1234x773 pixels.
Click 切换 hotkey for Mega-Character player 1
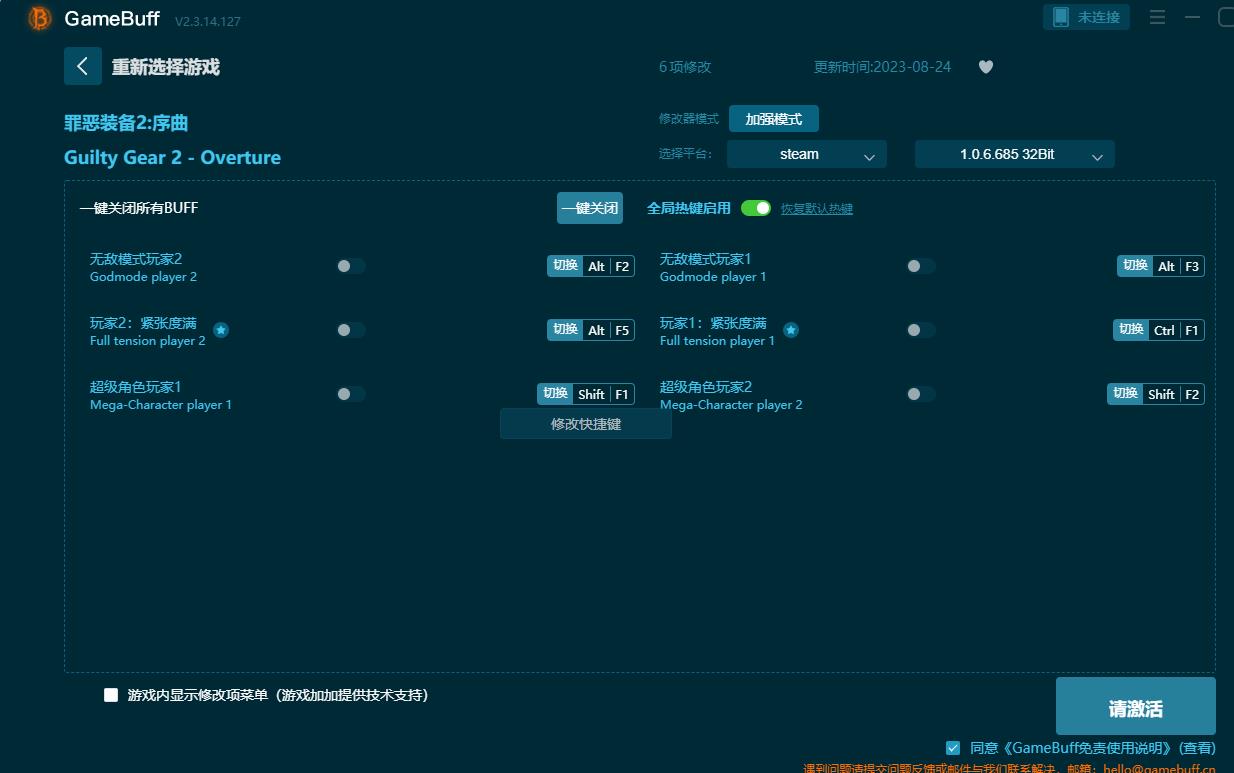coord(556,394)
